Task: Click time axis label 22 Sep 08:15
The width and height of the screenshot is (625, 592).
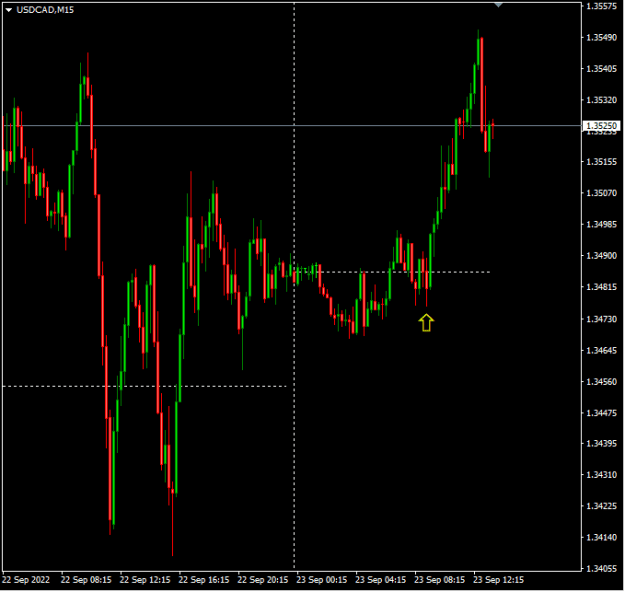Action: pos(86,580)
